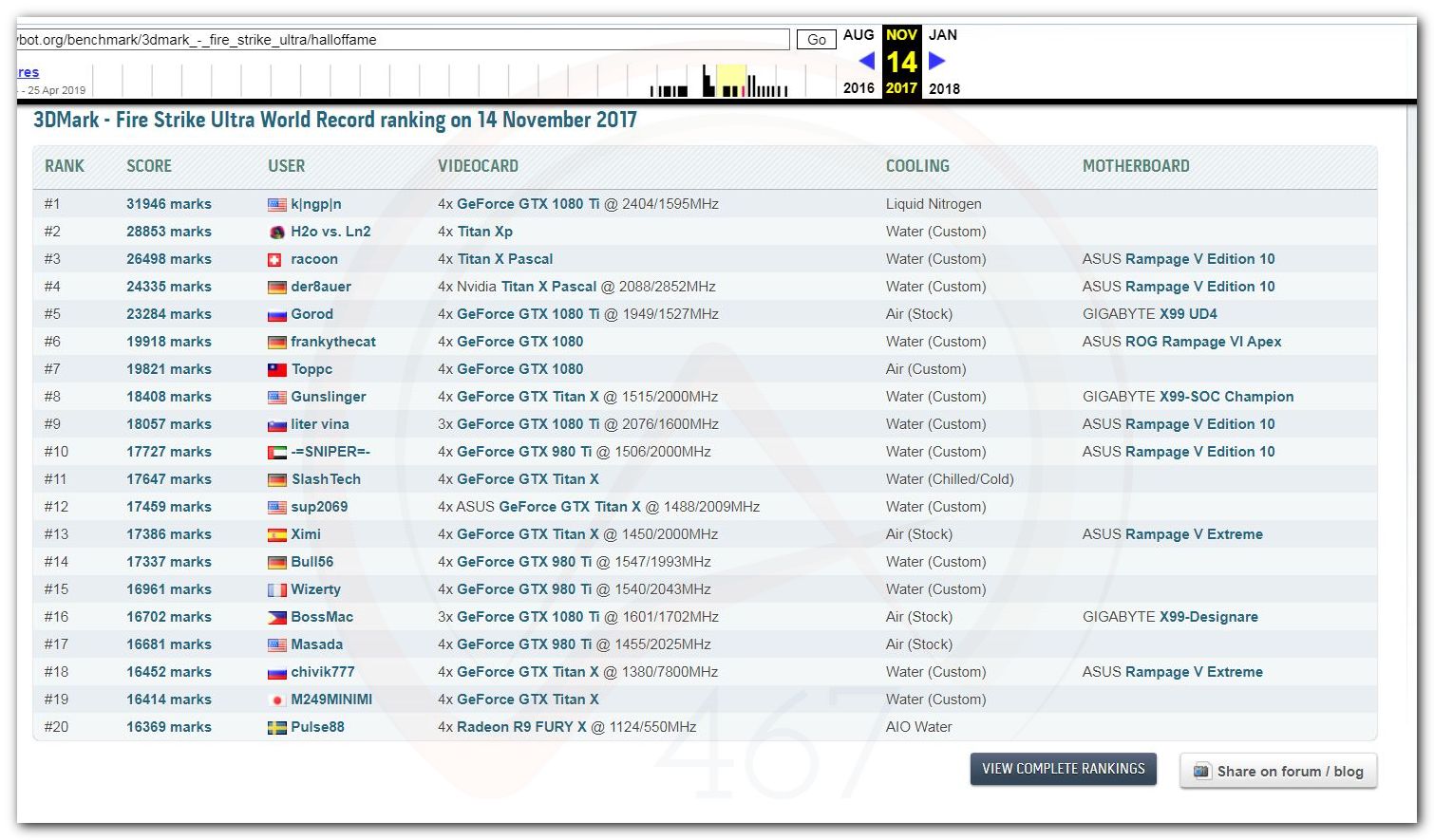This screenshot has height=840, width=1434.
Task: Open the 26498 marks submission
Action: [x=169, y=259]
